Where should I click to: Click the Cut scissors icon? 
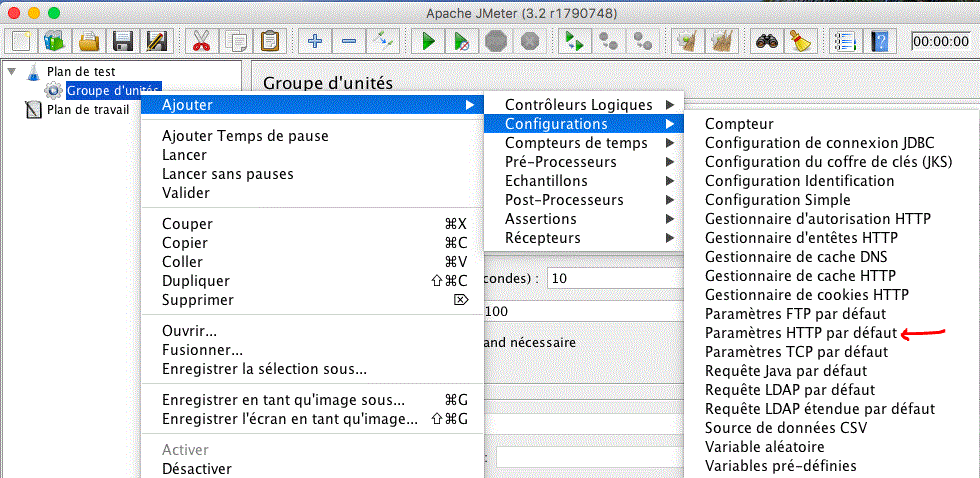(200, 42)
